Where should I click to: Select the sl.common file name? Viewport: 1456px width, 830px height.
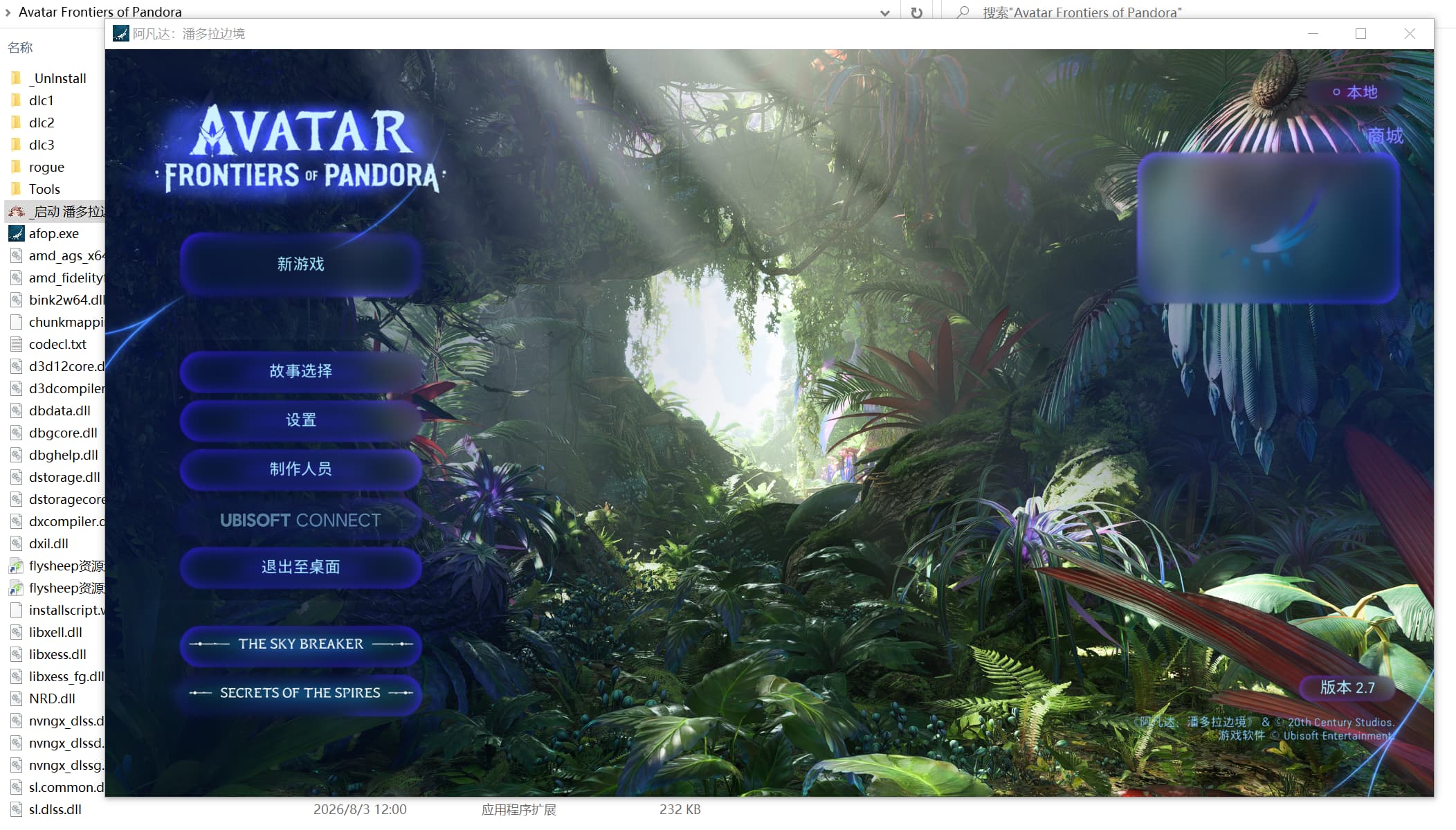(x=67, y=787)
